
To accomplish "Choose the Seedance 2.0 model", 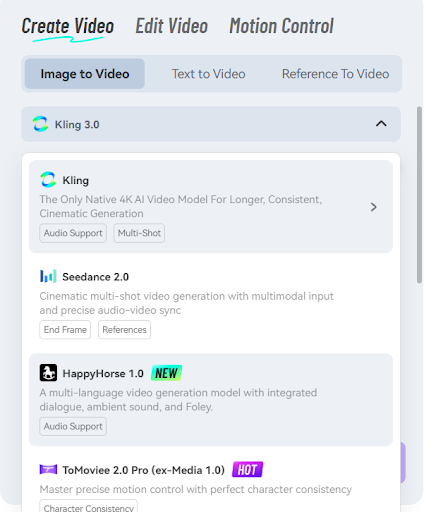I will tap(211, 303).
